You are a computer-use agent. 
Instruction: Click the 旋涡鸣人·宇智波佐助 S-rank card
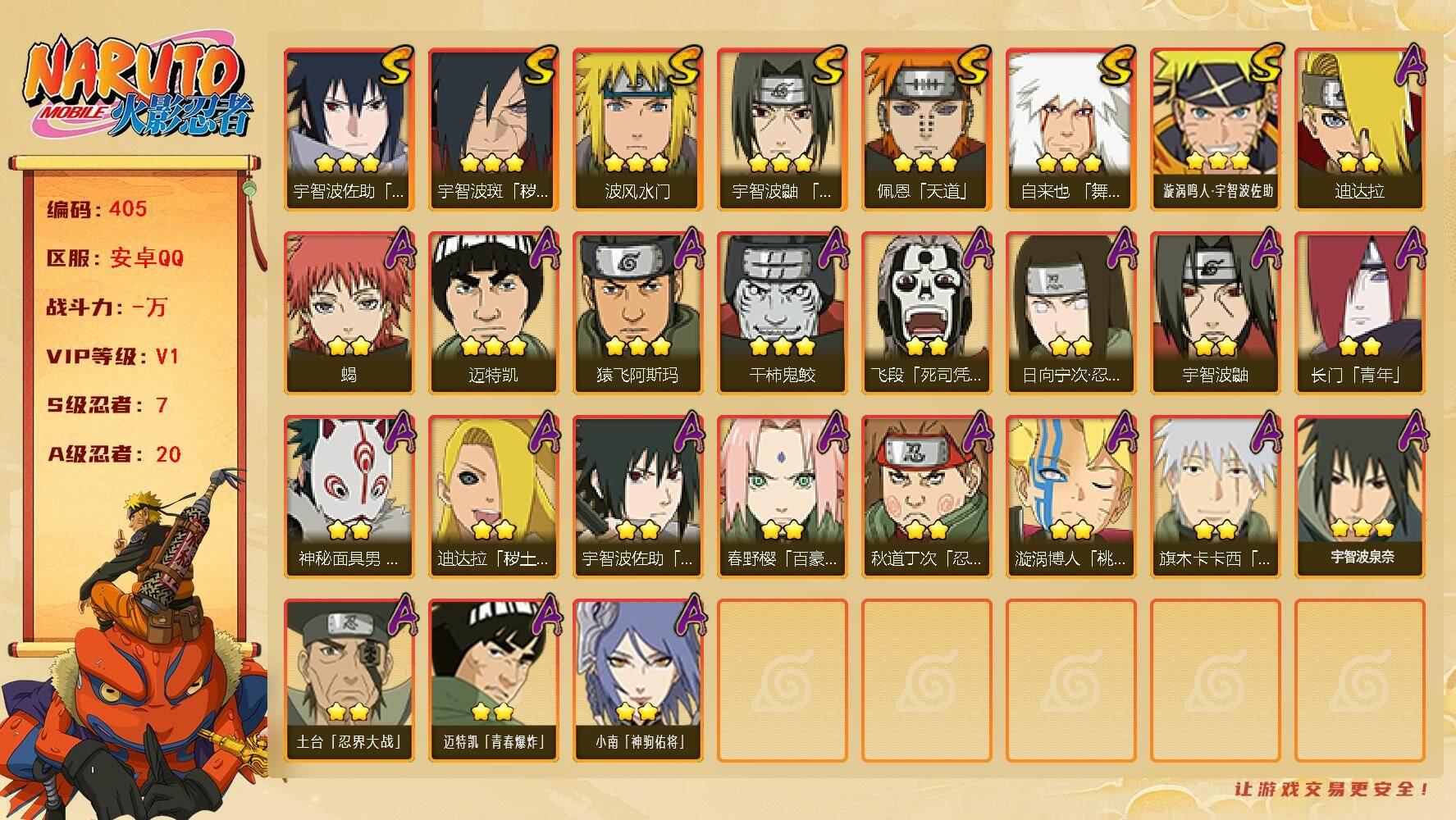pyautogui.click(x=1215, y=130)
